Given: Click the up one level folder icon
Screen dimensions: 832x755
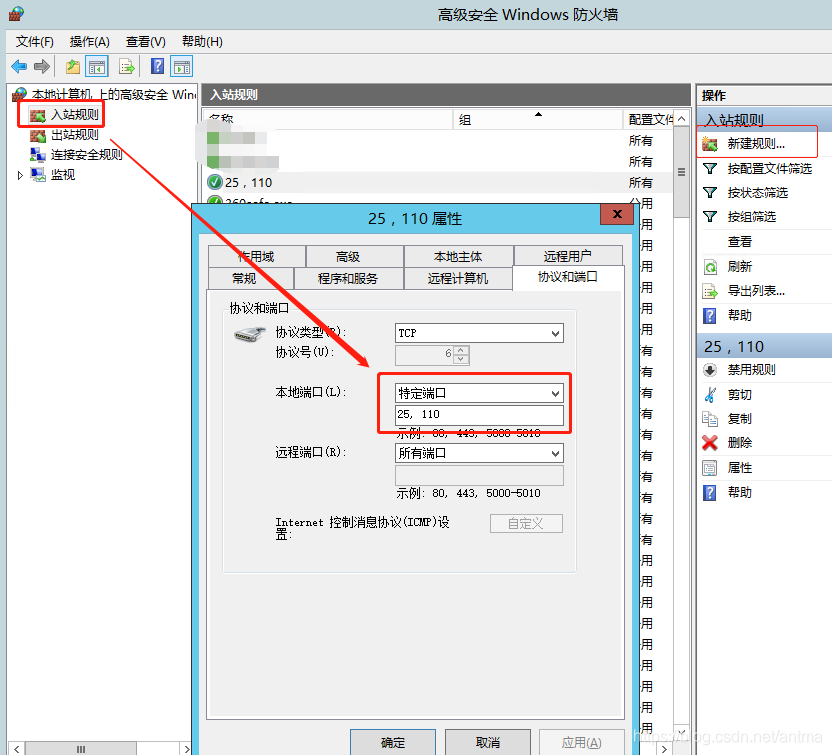Looking at the screenshot, I should (x=72, y=67).
